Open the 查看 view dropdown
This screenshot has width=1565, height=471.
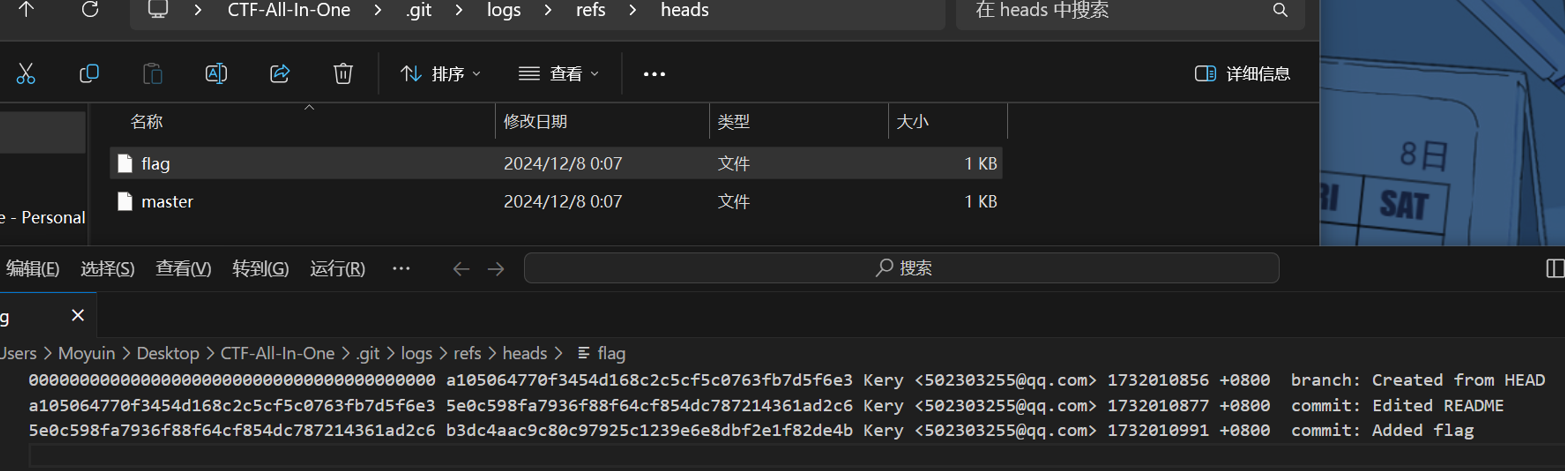click(x=559, y=74)
